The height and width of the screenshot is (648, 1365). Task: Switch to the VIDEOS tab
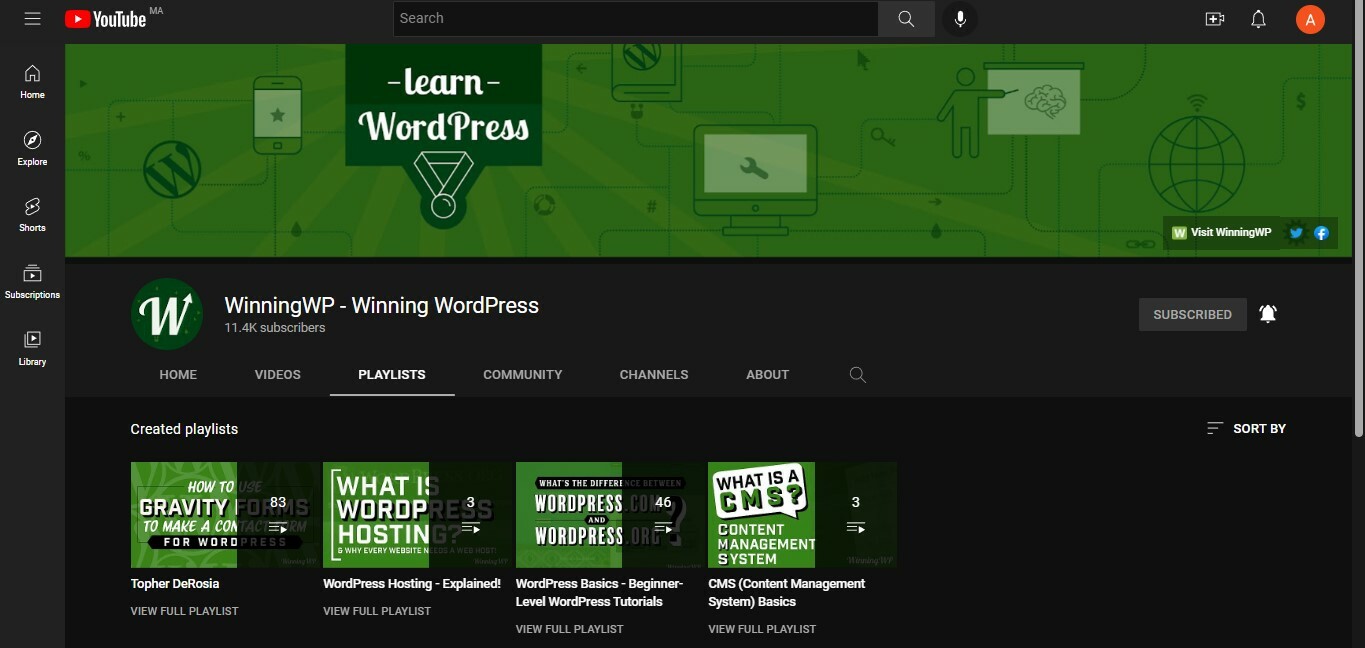277,374
